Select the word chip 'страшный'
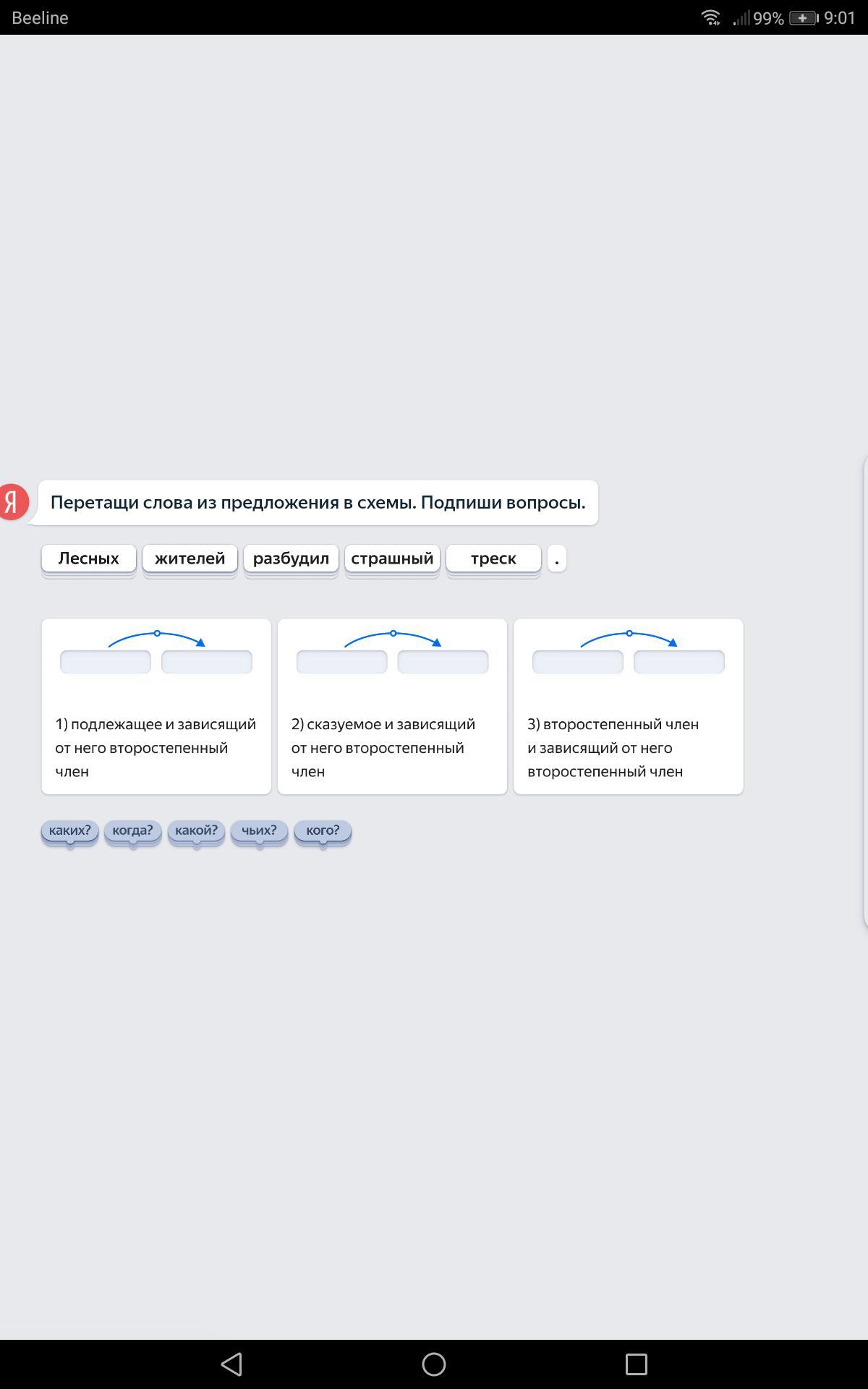The height and width of the screenshot is (1389, 868). tap(392, 558)
